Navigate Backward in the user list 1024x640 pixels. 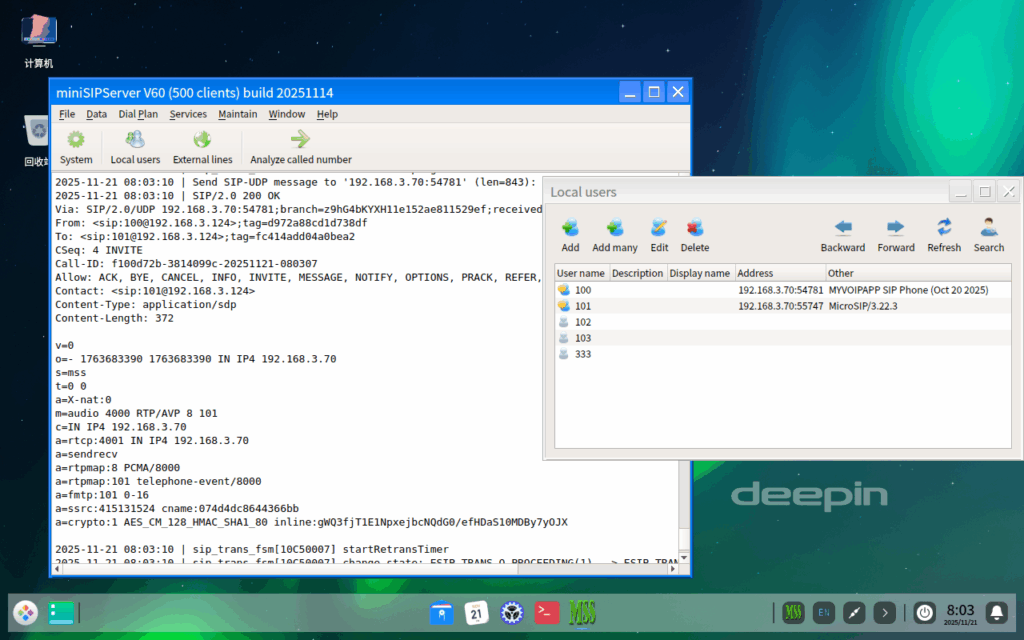pyautogui.click(x=842, y=232)
